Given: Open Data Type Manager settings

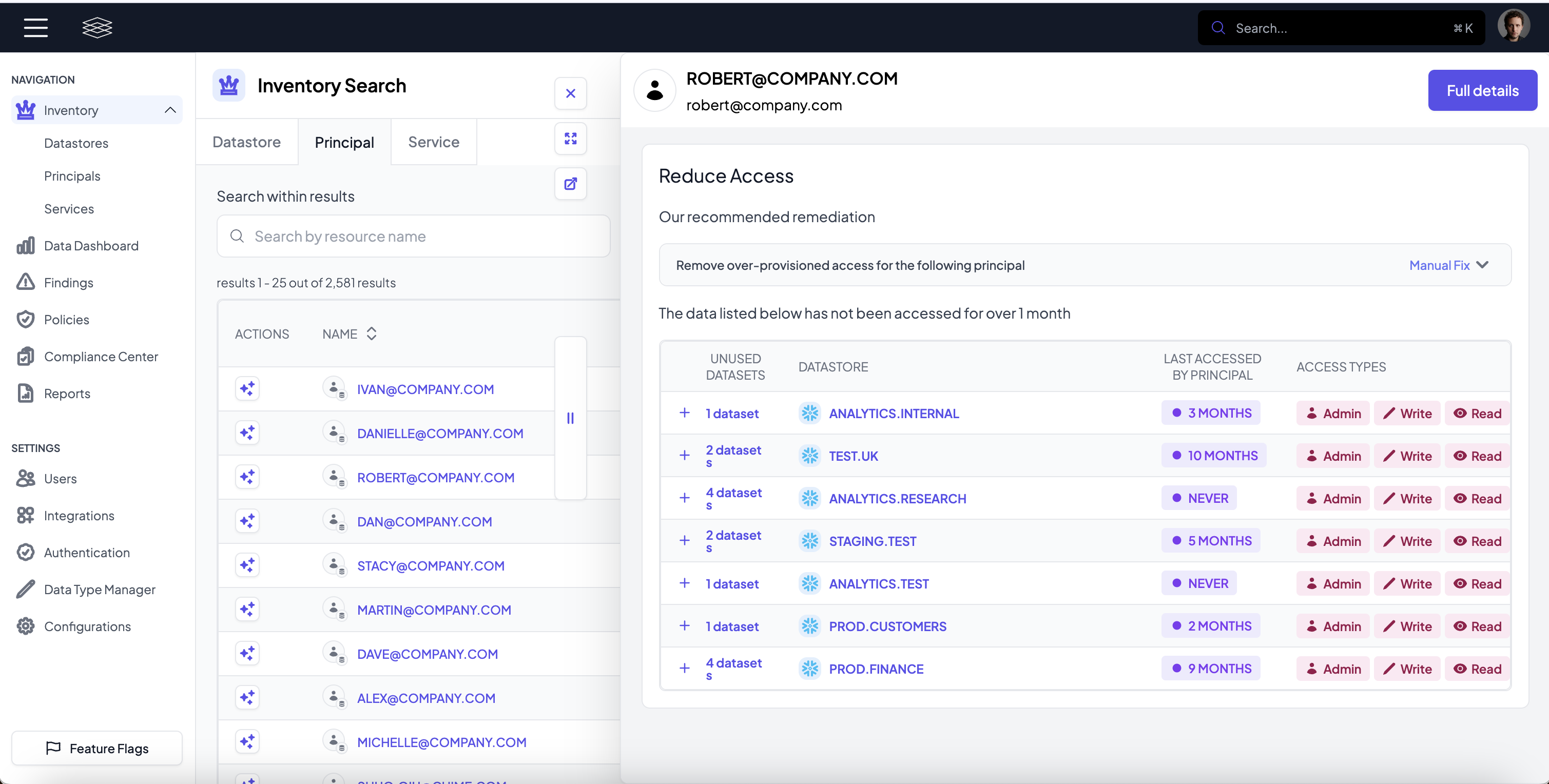Looking at the screenshot, I should 97,589.
